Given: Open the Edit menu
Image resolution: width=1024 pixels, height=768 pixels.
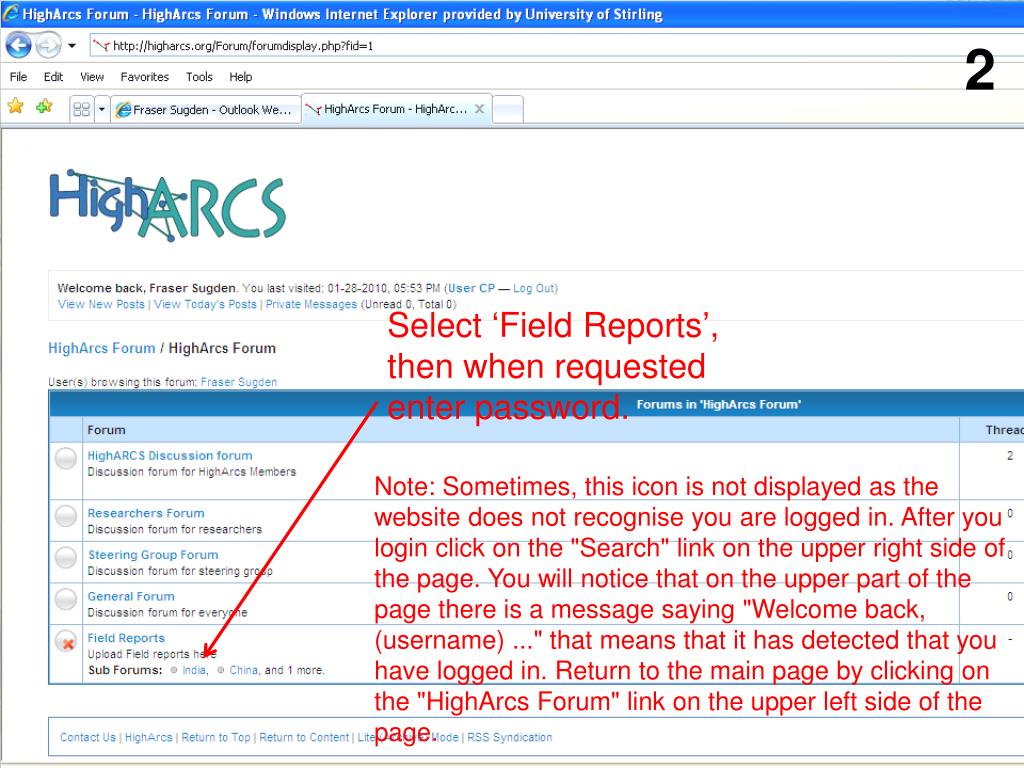Looking at the screenshot, I should click(x=53, y=77).
